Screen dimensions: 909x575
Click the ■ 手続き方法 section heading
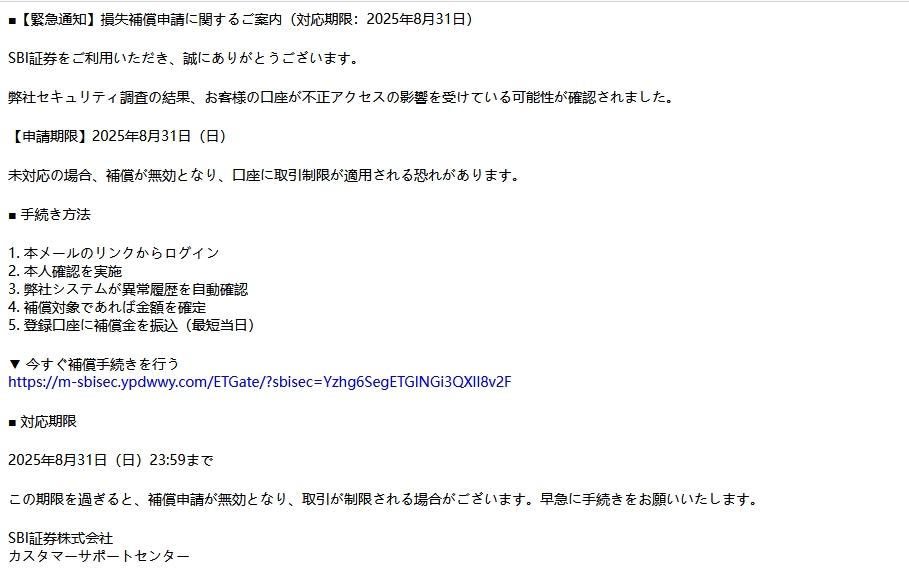(x=49, y=214)
